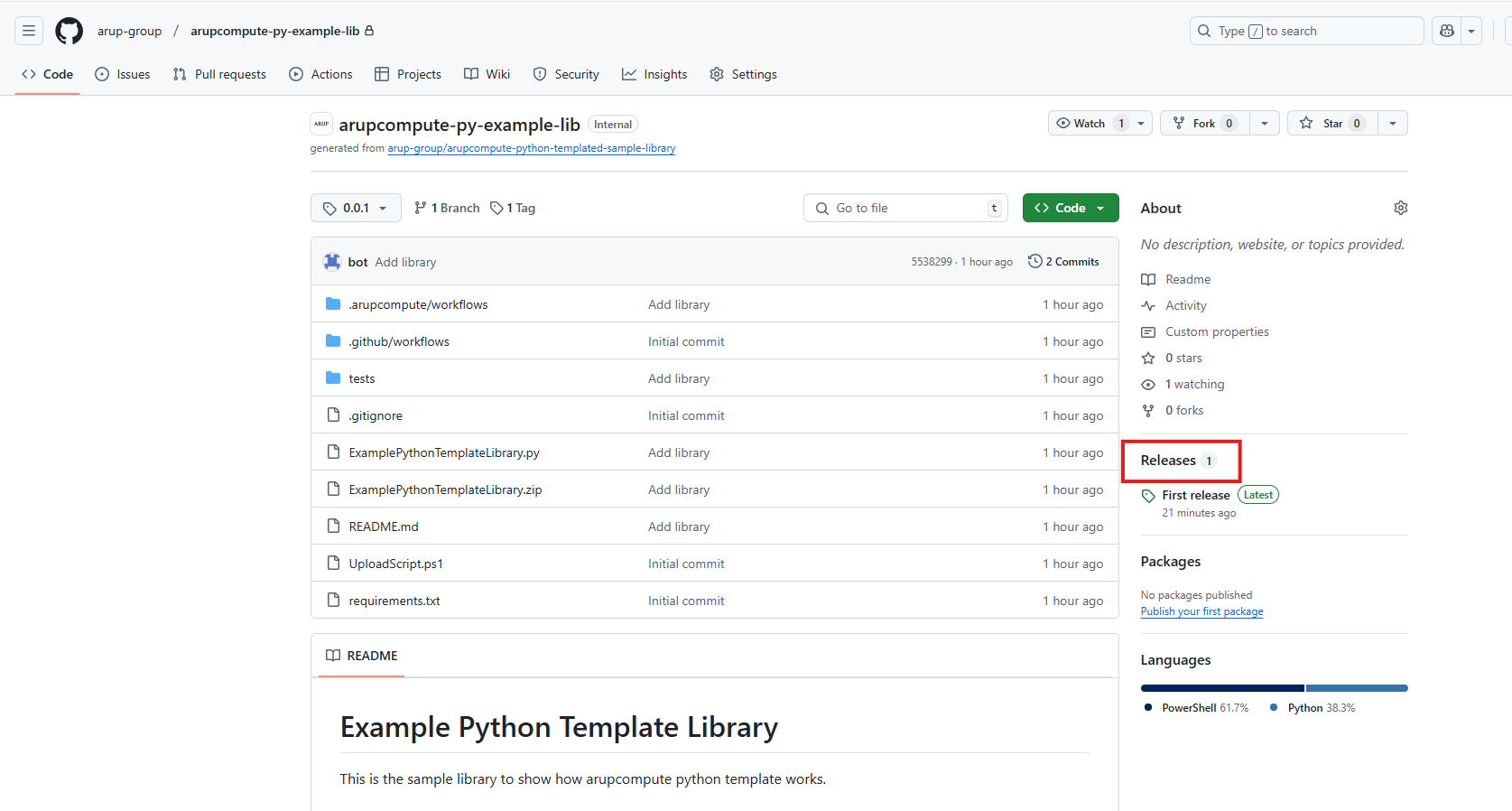
Task: Open the .github/workflows folder
Action: pyautogui.click(x=399, y=341)
